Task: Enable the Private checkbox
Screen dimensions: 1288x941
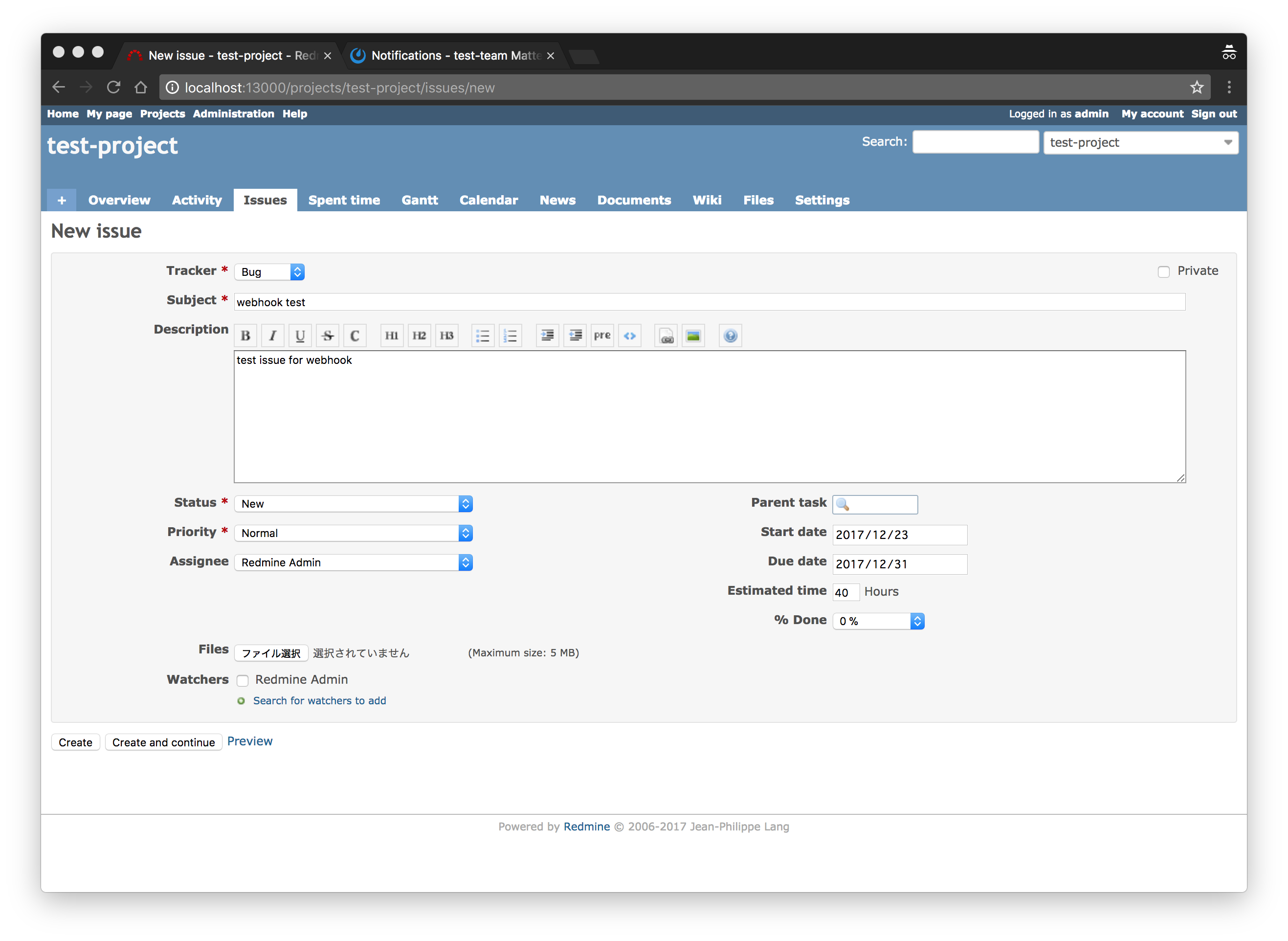Action: point(1163,272)
